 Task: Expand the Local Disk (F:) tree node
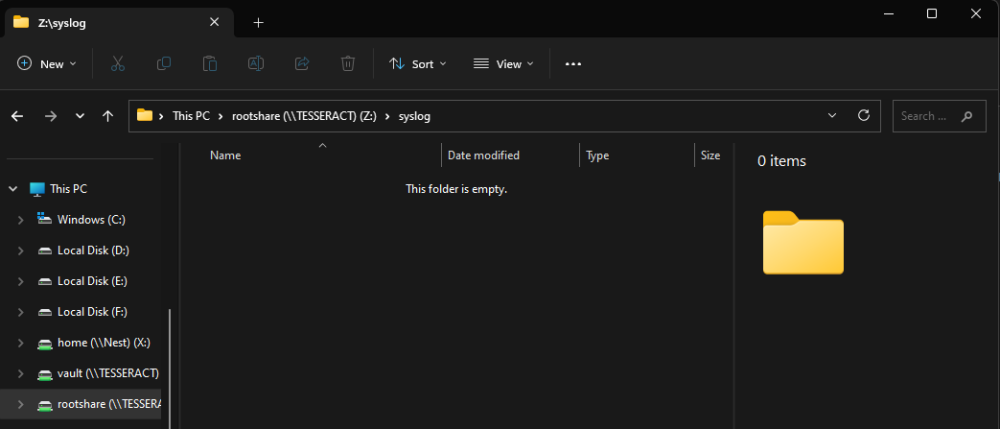point(21,312)
